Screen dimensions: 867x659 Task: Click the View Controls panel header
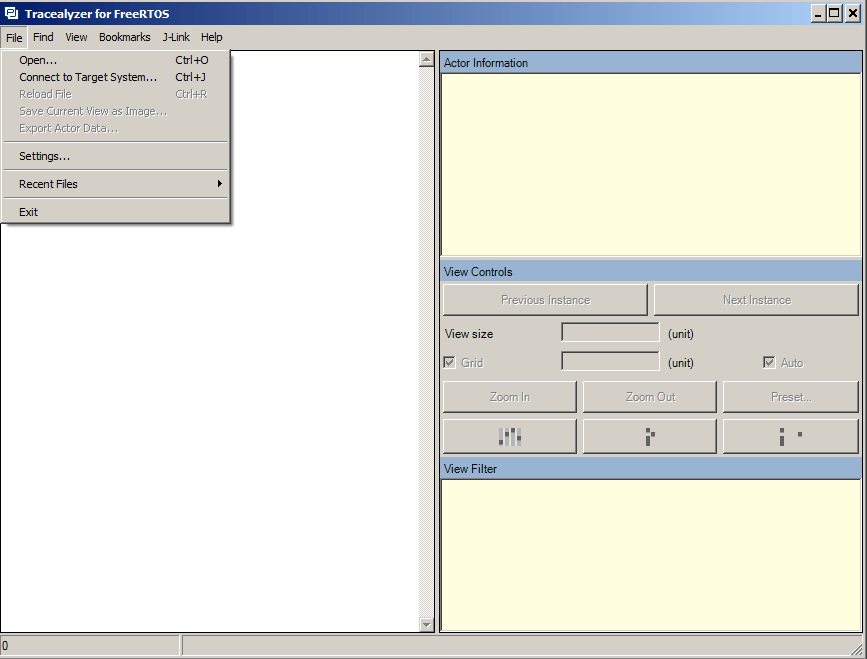click(651, 272)
